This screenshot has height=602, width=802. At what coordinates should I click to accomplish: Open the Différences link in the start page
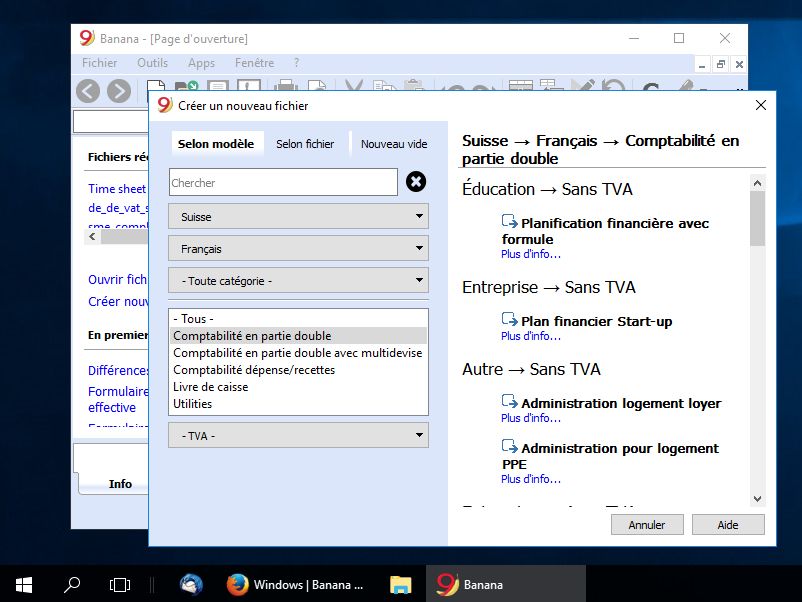tap(118, 370)
